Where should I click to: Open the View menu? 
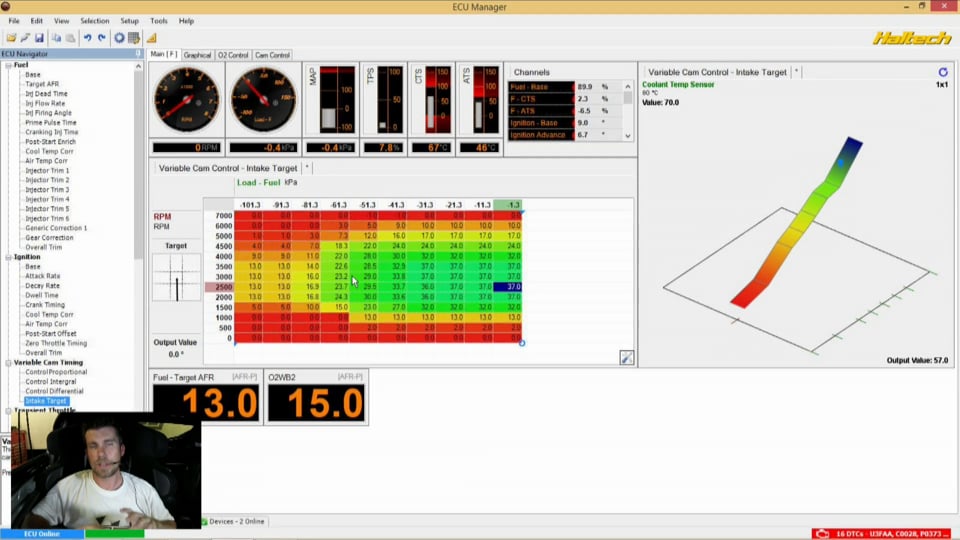tap(61, 21)
